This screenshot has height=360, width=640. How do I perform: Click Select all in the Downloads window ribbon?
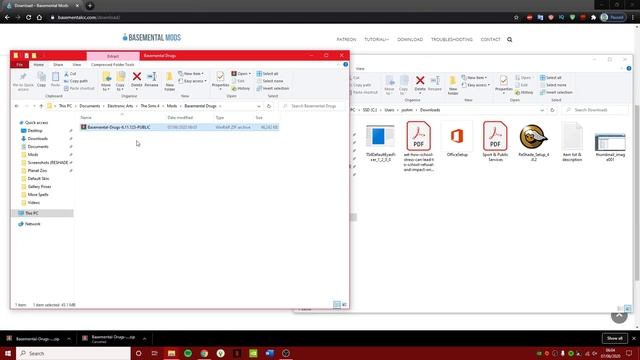tap(551, 78)
